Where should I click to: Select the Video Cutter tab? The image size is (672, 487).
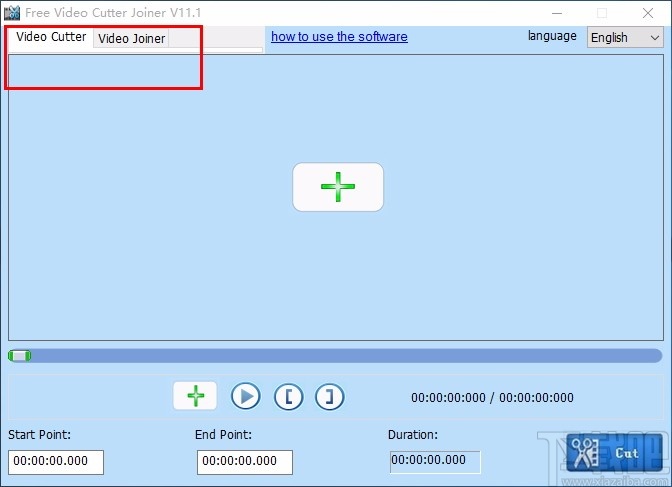[x=51, y=37]
